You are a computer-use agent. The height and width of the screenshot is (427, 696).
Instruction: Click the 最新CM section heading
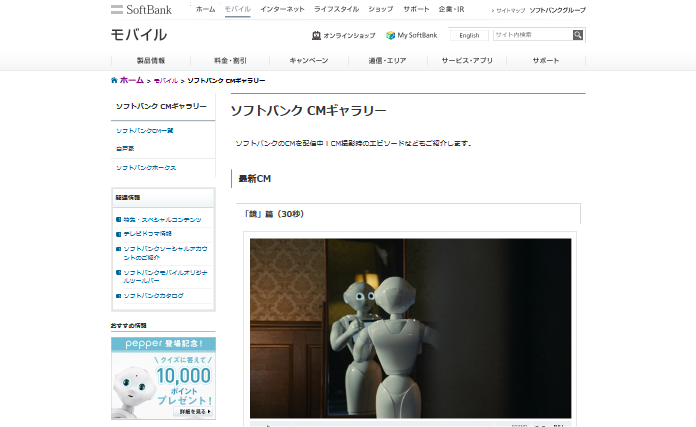point(254,179)
